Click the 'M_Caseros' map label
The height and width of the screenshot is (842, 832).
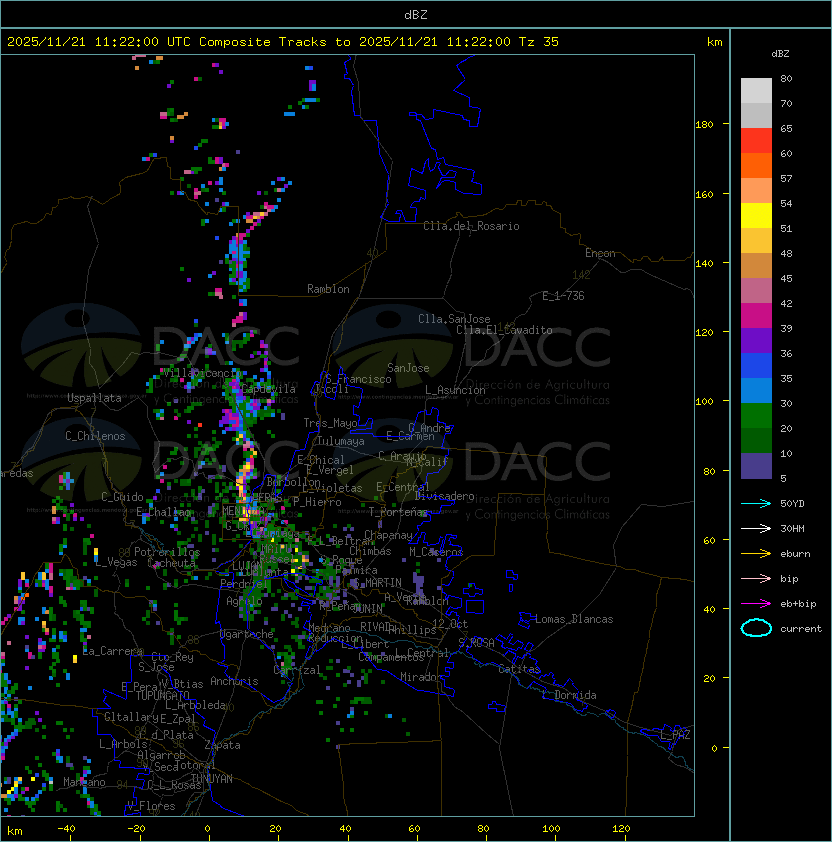[x=436, y=551]
